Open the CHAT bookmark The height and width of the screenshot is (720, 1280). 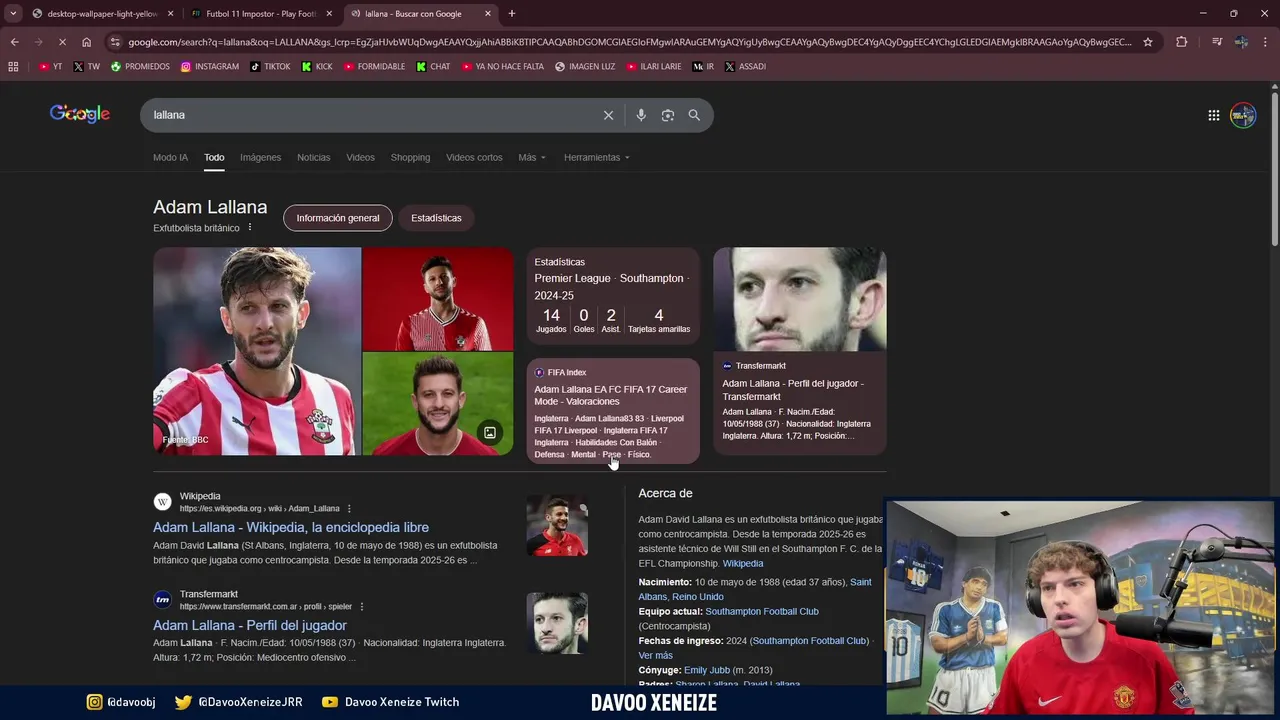pos(433,67)
